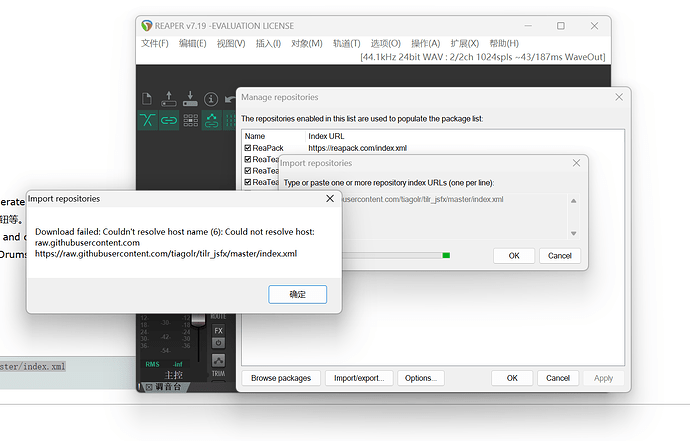The width and height of the screenshot is (690, 441).
Task: Toggle envelope points move with items icon
Action: click(212, 120)
